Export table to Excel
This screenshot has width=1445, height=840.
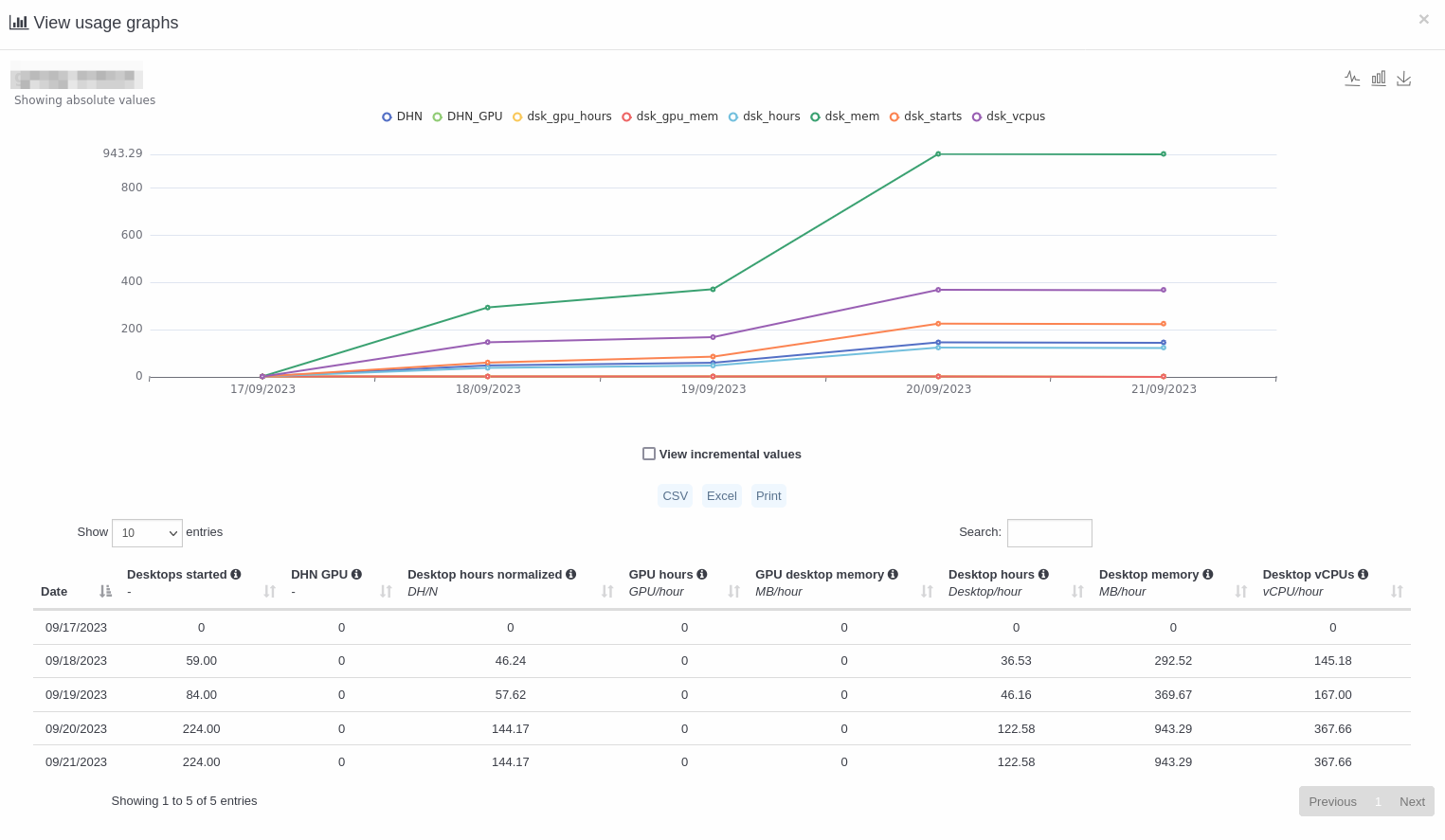[x=721, y=496]
